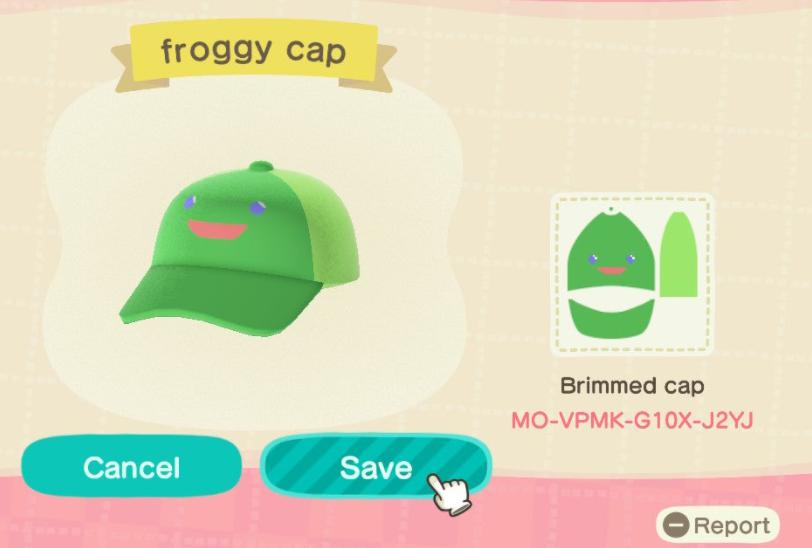
Task: Click the button on top of the cap
Action: (261, 166)
